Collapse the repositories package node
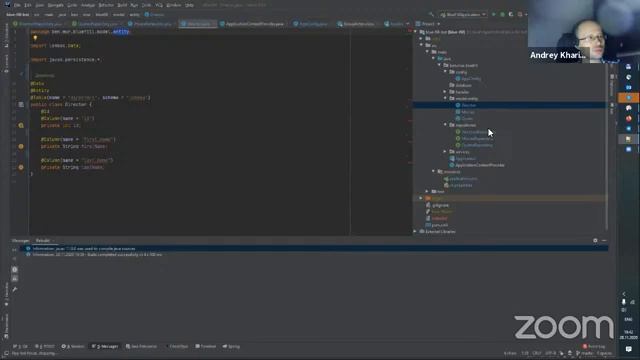Screen dimensions: 640x360 pos(445,124)
